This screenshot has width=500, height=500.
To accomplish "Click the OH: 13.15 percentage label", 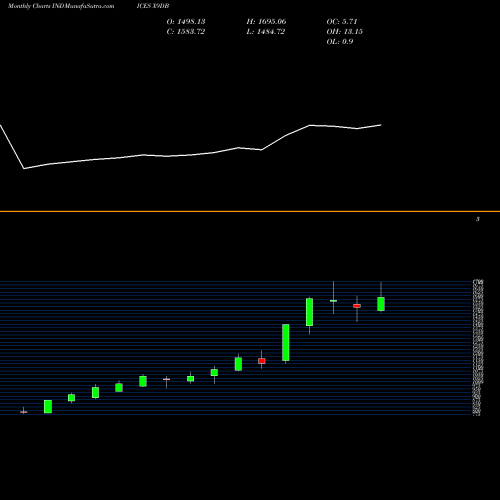I will click(x=344, y=32).
